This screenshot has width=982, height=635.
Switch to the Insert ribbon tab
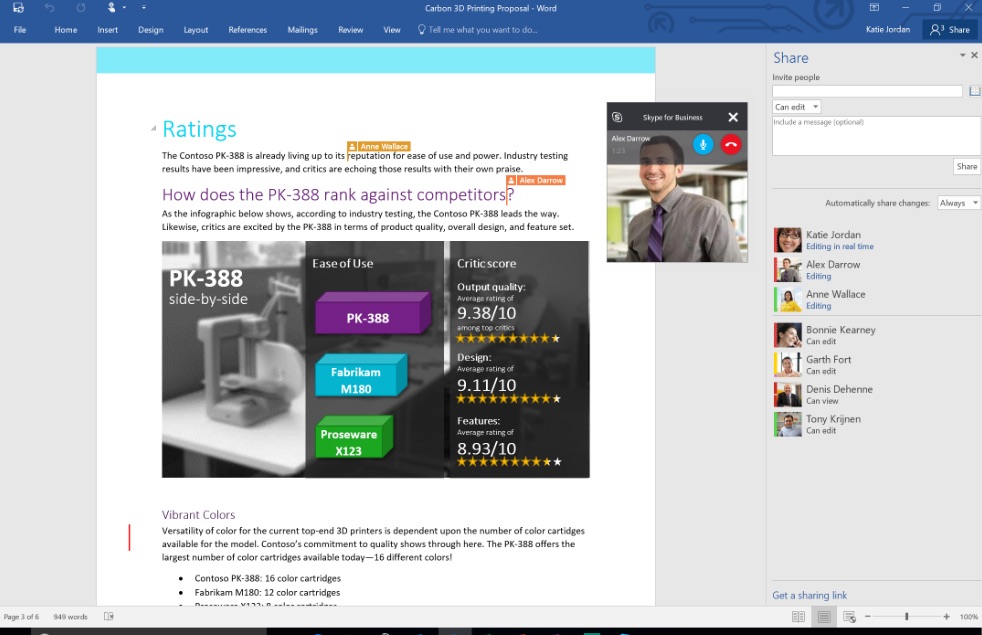pos(108,29)
